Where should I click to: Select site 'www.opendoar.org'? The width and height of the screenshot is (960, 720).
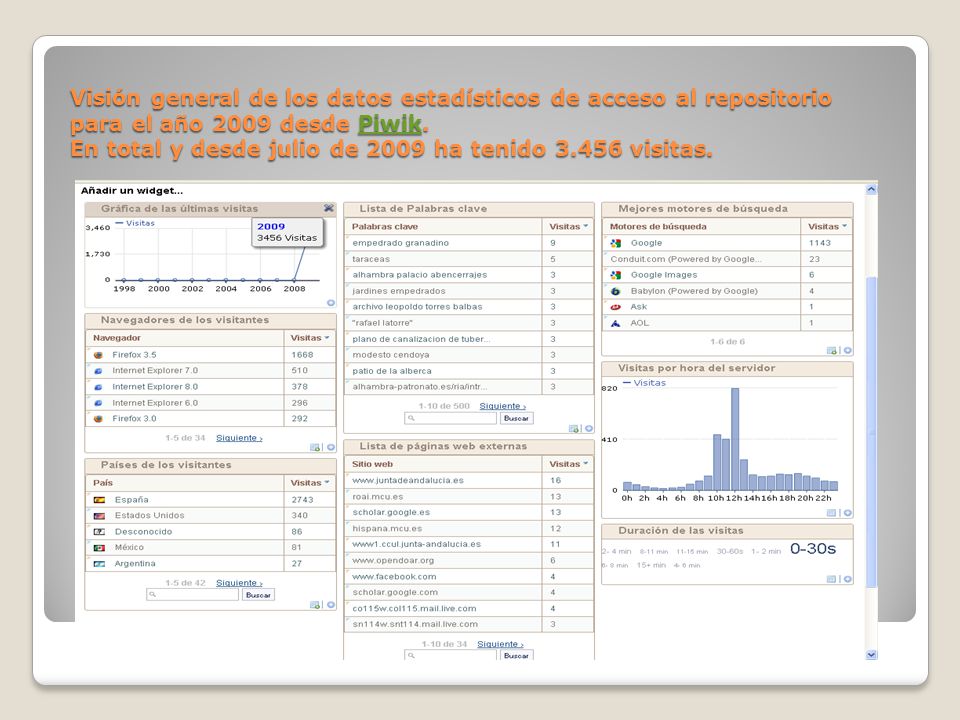393,560
